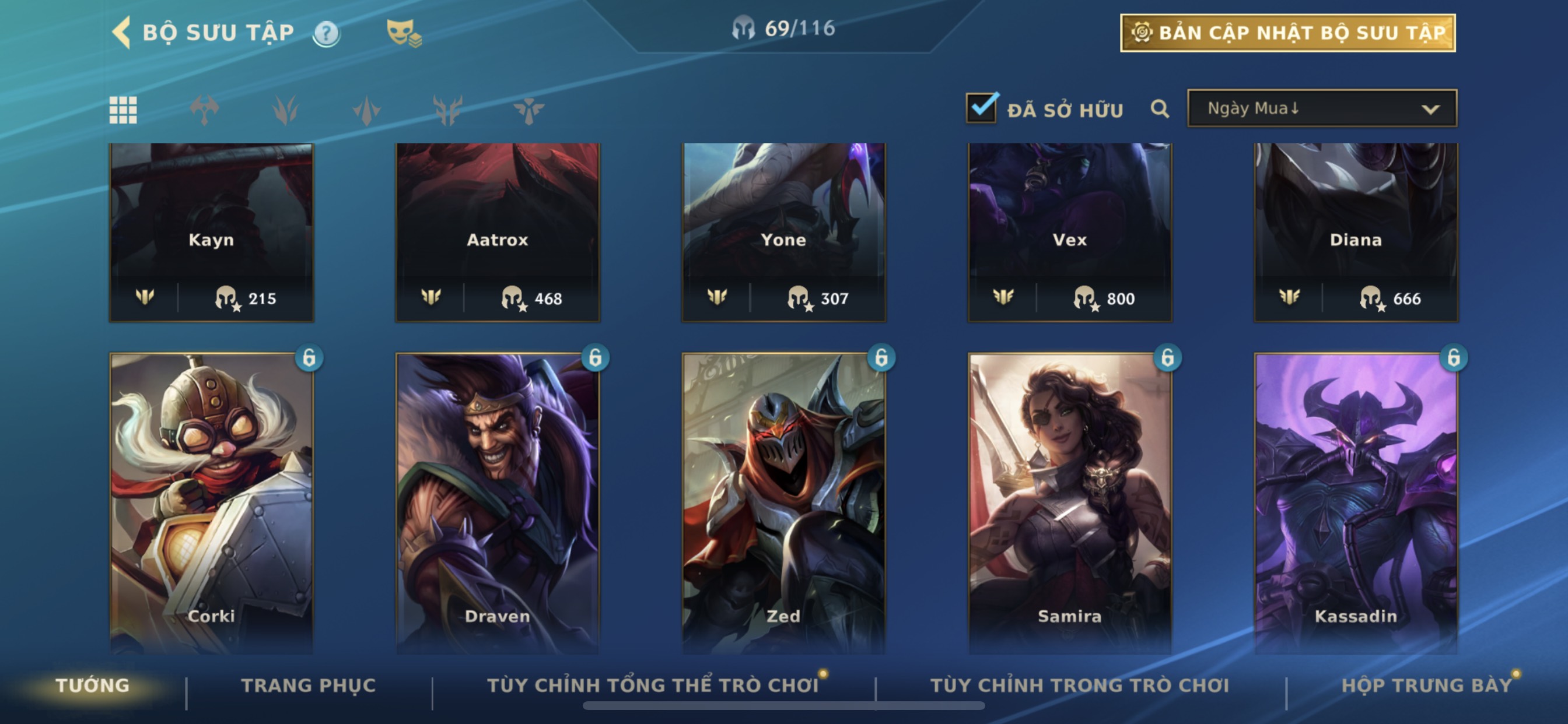Filter champions by the first role icon

click(x=205, y=110)
